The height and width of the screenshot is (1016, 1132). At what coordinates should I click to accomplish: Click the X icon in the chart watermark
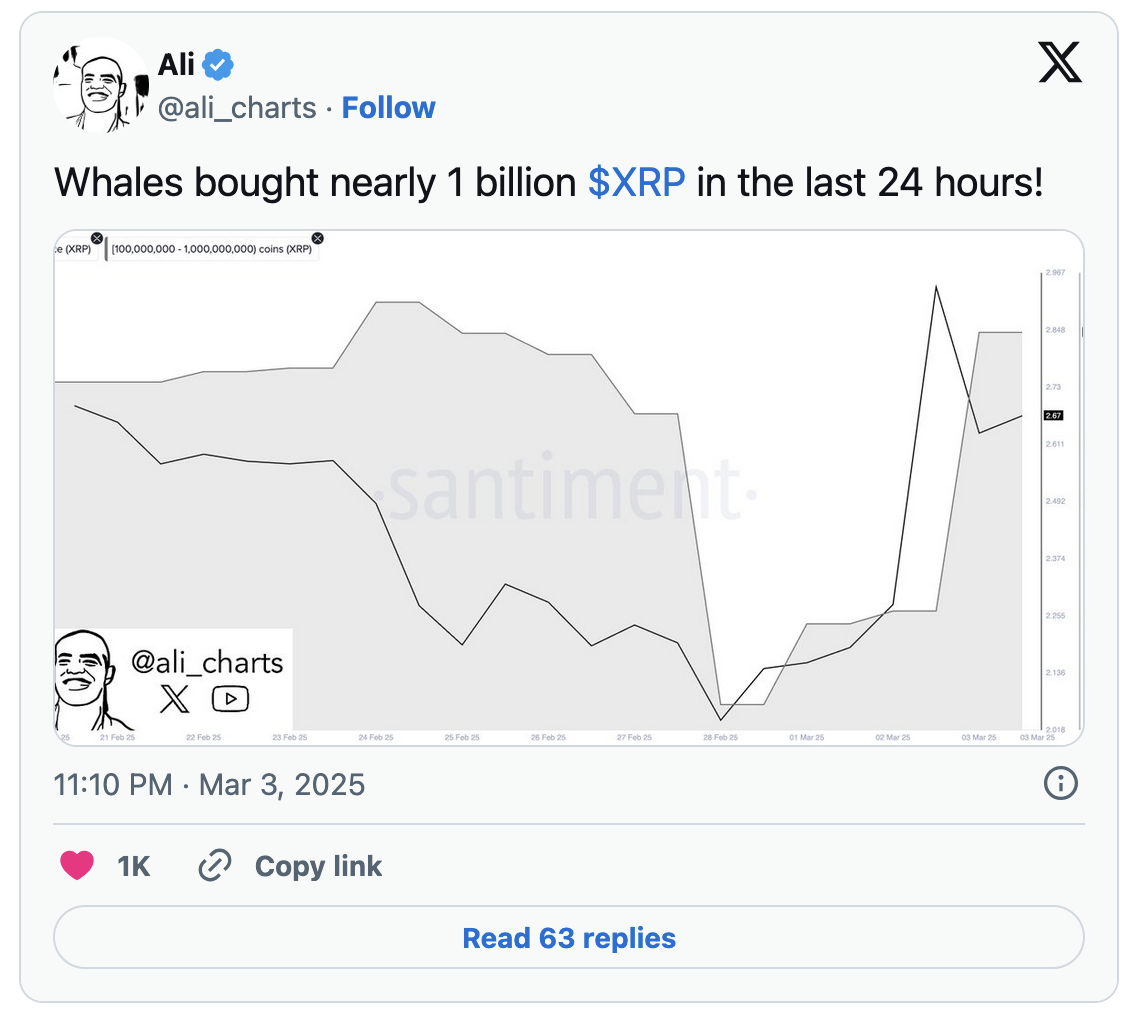click(175, 699)
